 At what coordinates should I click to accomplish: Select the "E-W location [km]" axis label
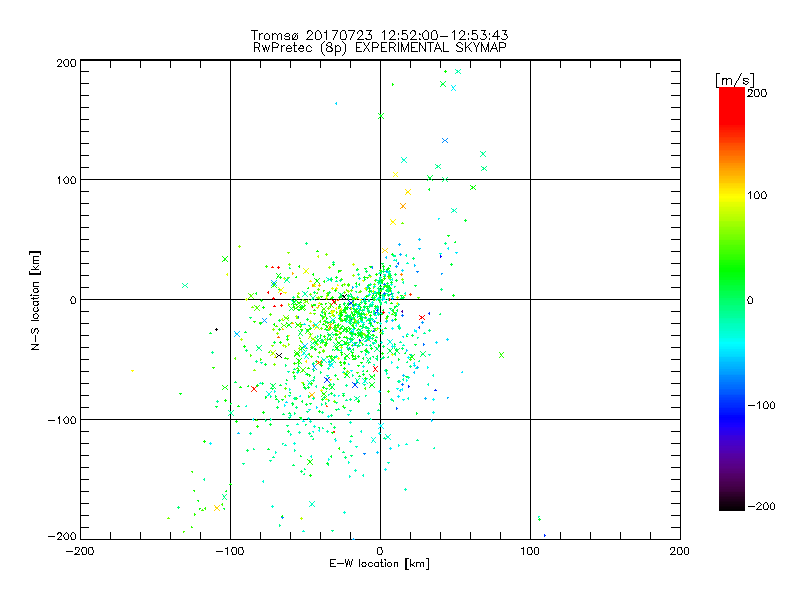(x=379, y=563)
